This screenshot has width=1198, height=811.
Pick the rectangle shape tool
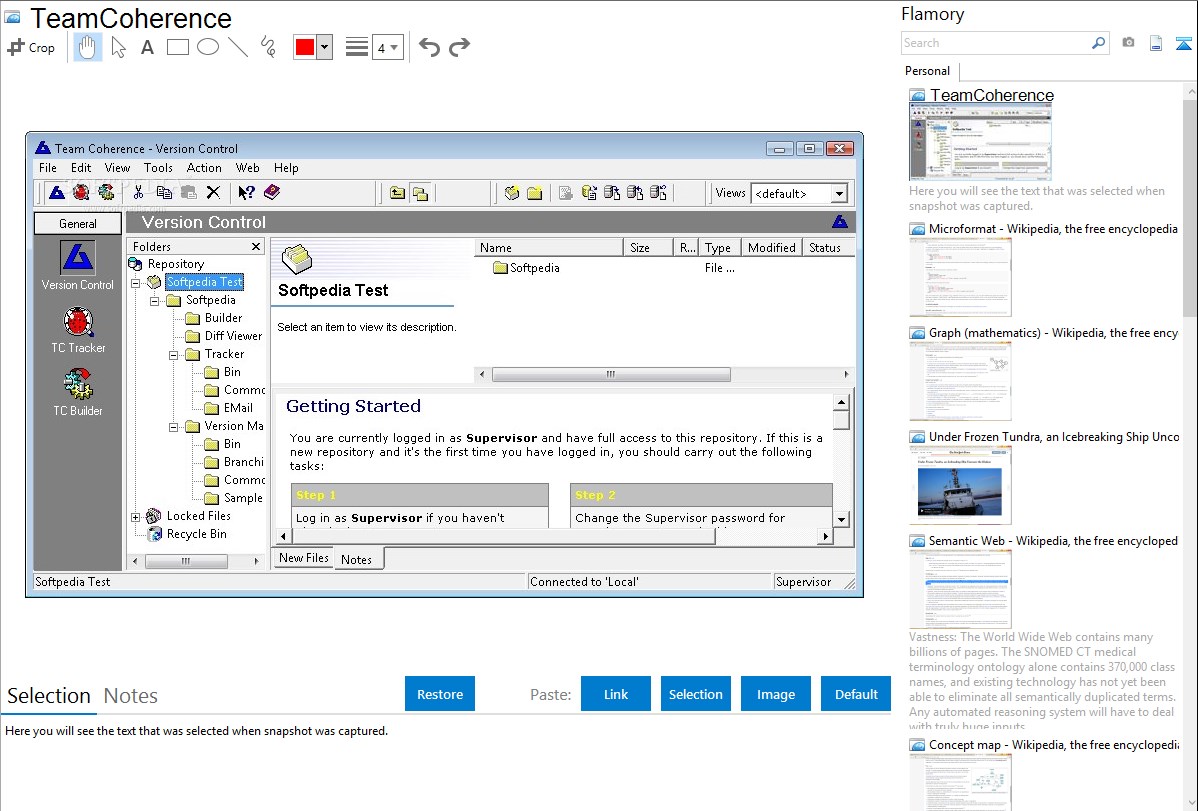coord(178,47)
